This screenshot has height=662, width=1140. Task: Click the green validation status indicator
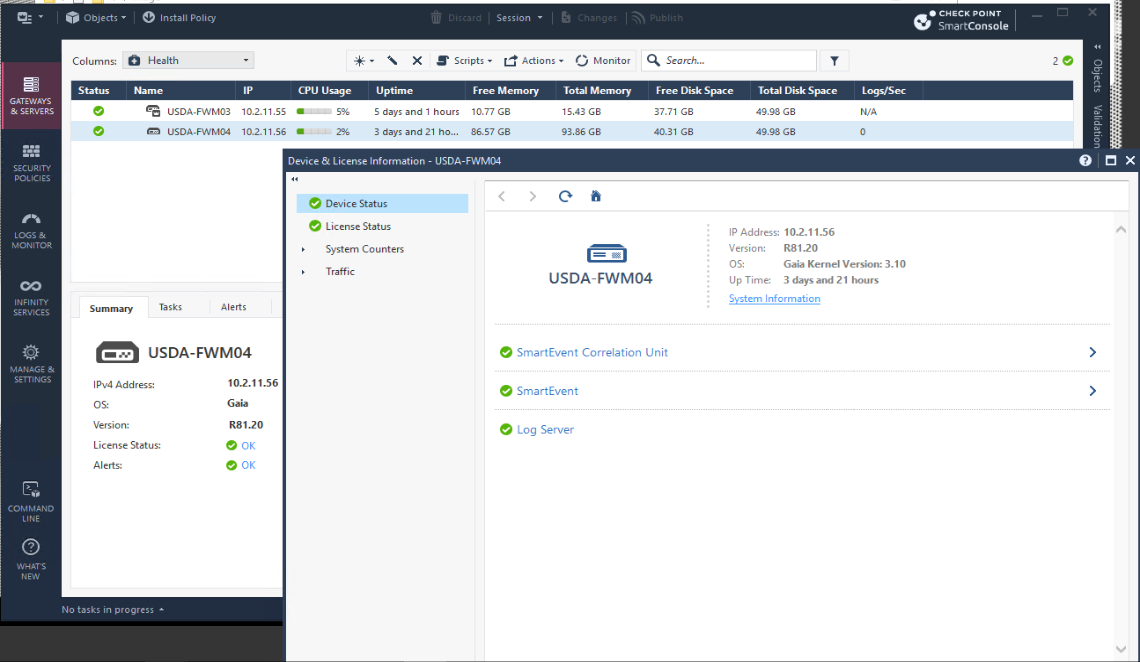pos(1068,61)
